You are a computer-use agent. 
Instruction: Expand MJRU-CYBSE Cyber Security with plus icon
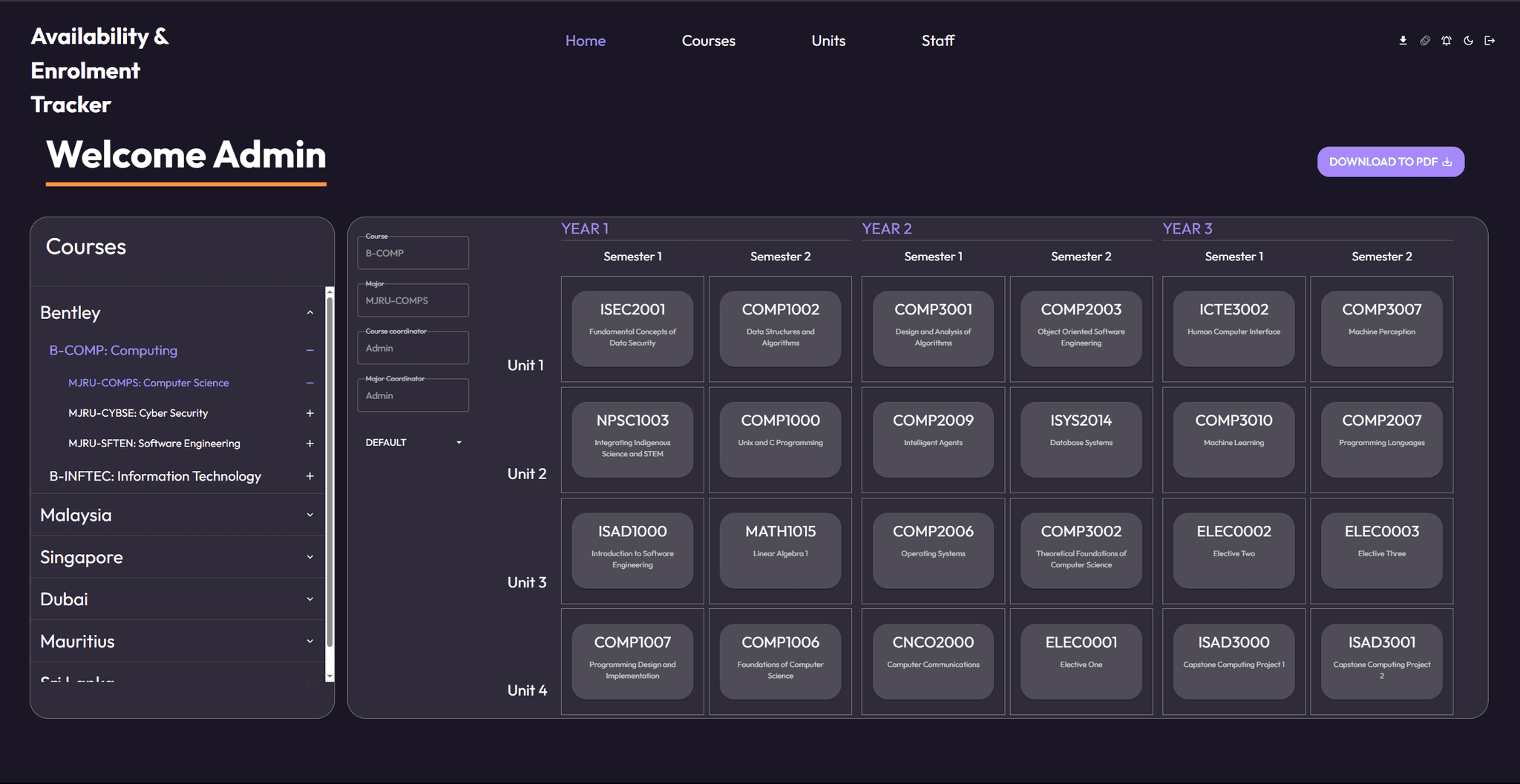310,413
